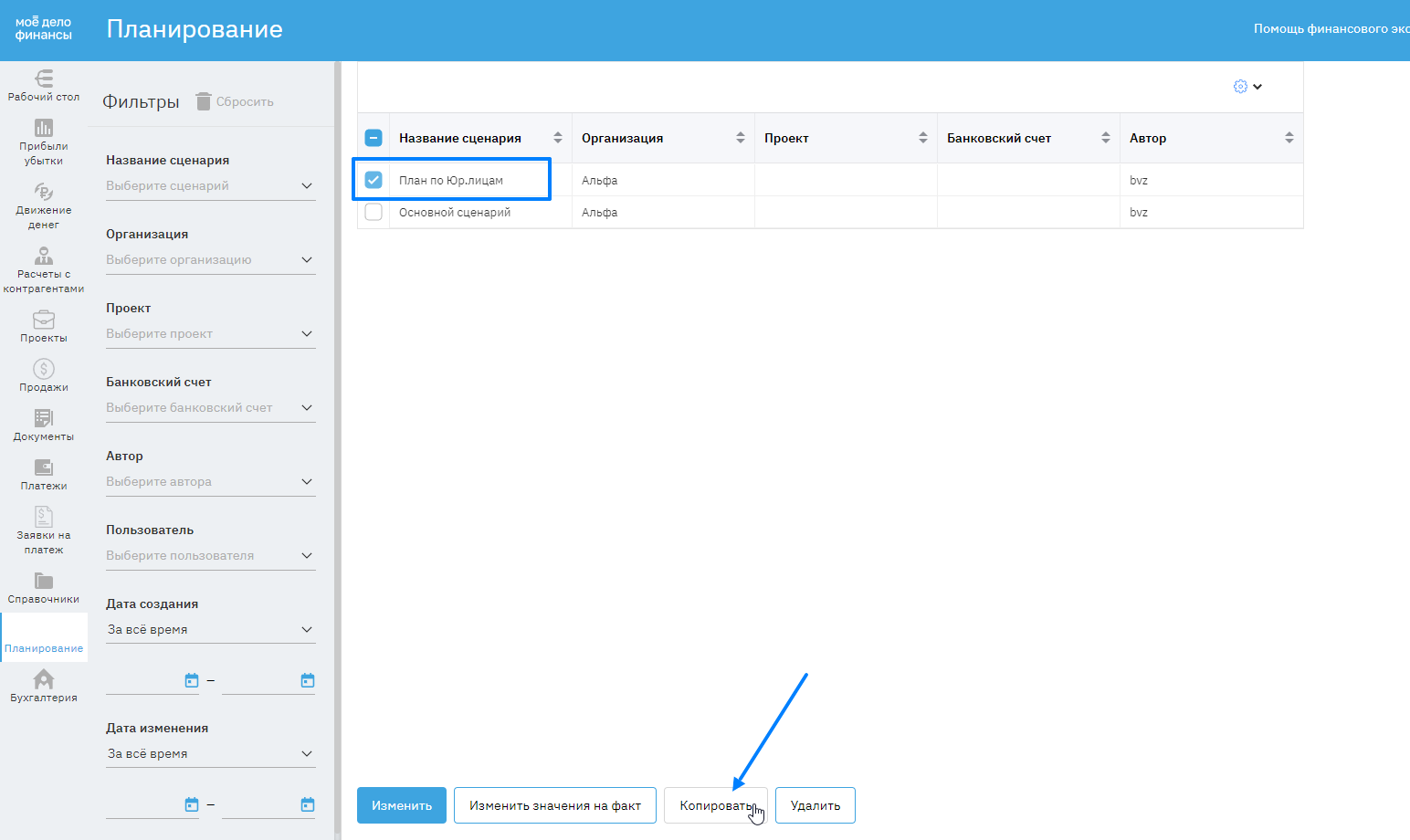Expand the chevron next to settings gear
1410x840 pixels.
(1257, 87)
